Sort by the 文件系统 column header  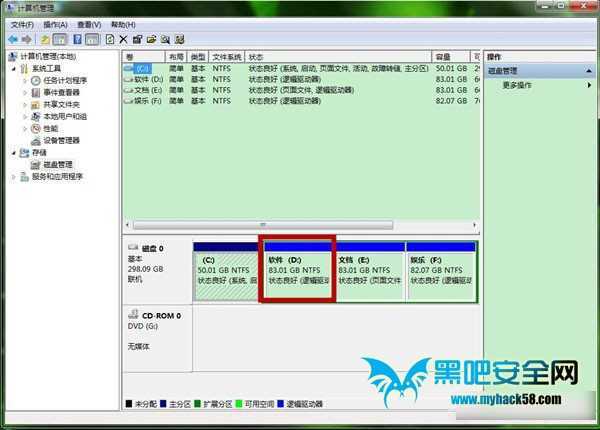tap(227, 57)
